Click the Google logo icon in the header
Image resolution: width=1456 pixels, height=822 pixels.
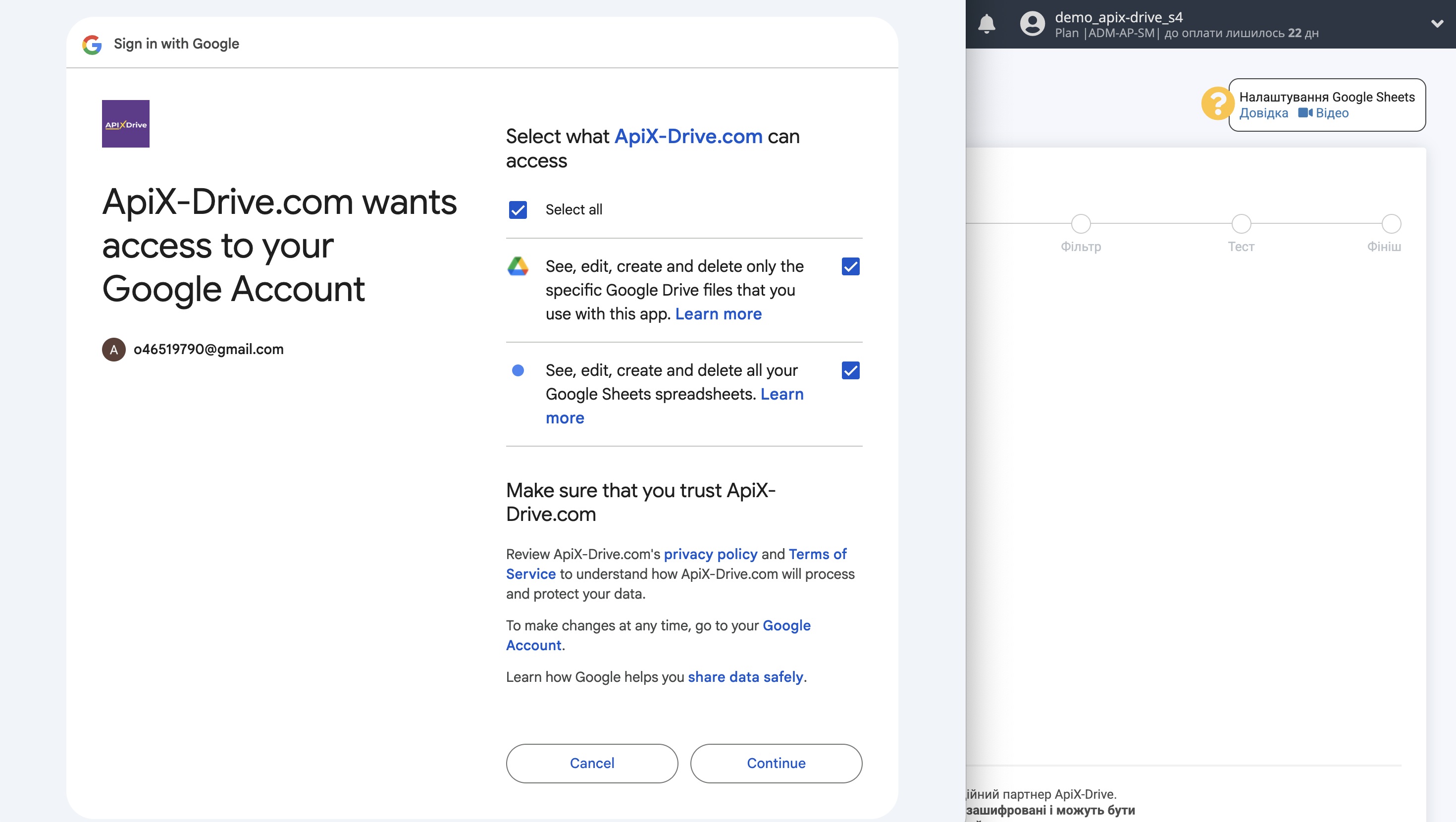click(x=92, y=44)
